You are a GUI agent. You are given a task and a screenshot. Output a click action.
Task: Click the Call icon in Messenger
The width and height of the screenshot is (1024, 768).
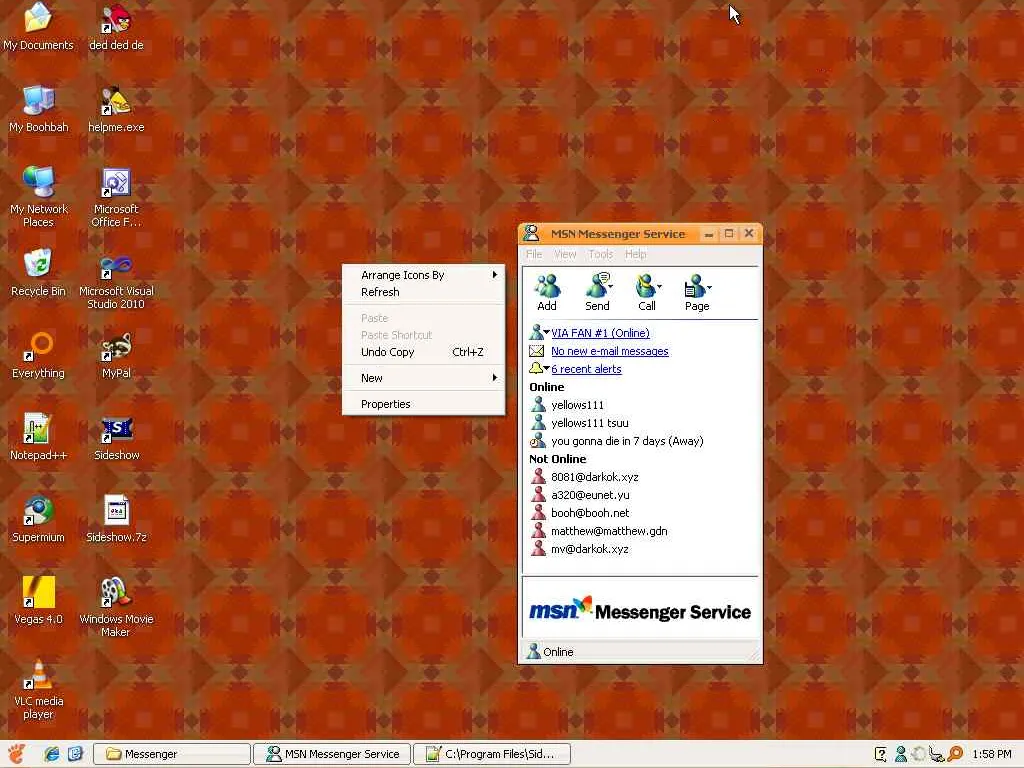click(x=647, y=292)
